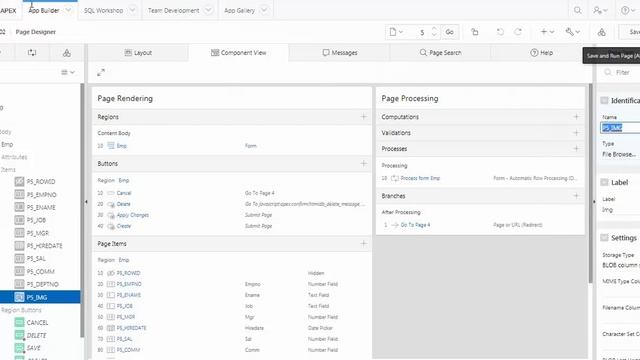640x360 pixels.
Task: Switch to the Help tab
Action: [541, 53]
